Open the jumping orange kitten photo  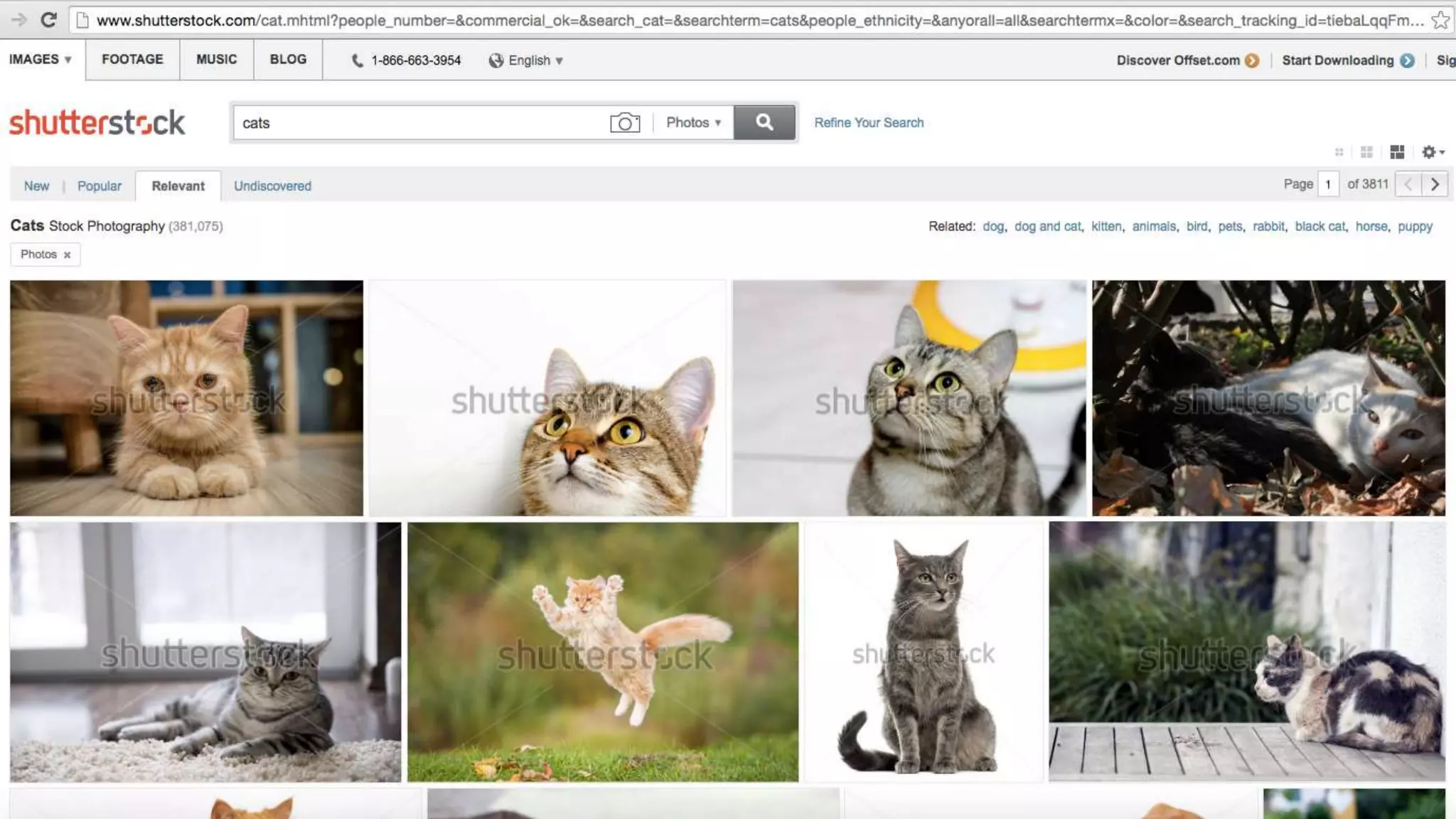pyautogui.click(x=603, y=652)
